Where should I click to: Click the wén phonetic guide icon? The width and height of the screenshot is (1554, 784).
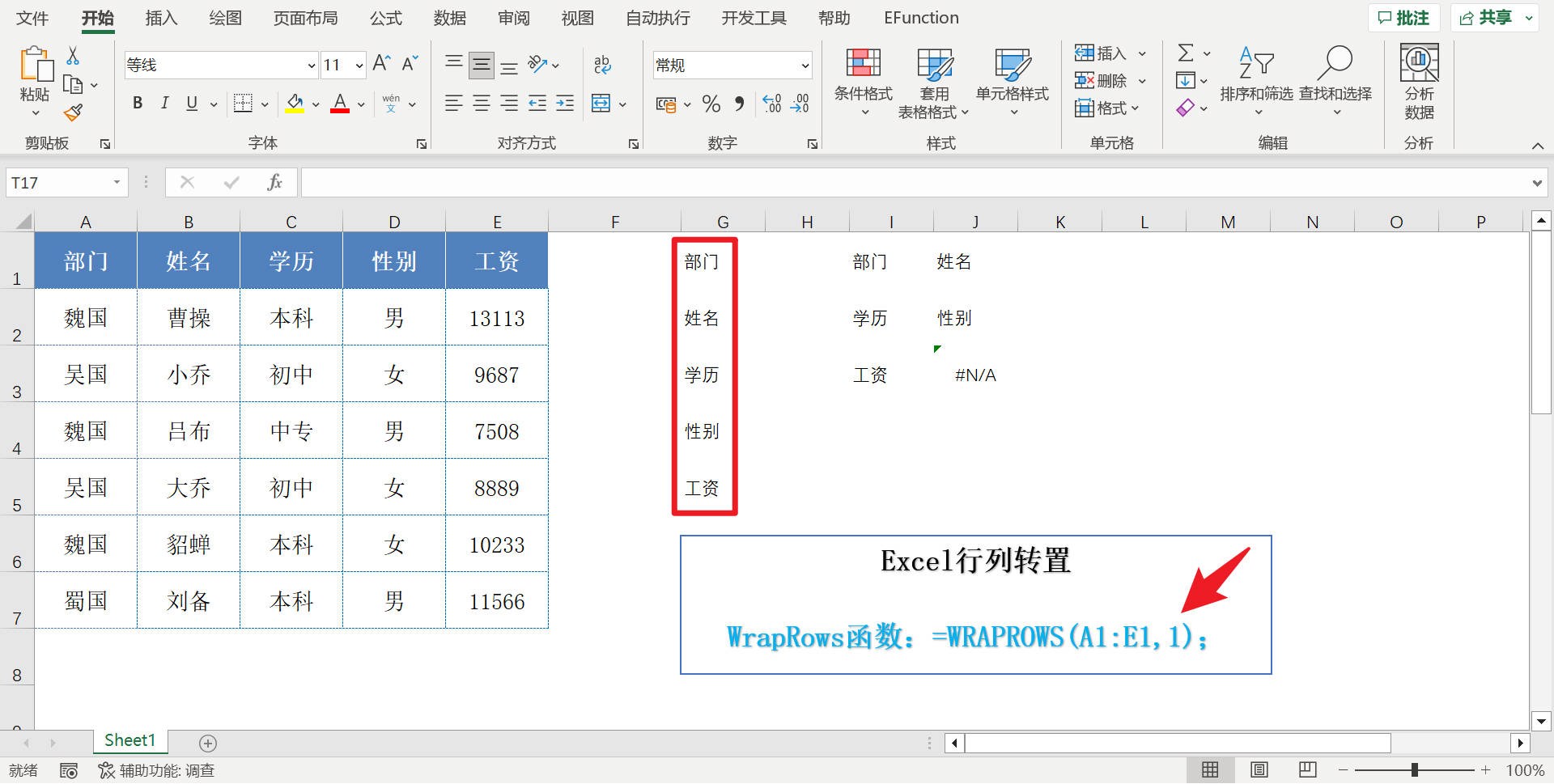point(391,103)
